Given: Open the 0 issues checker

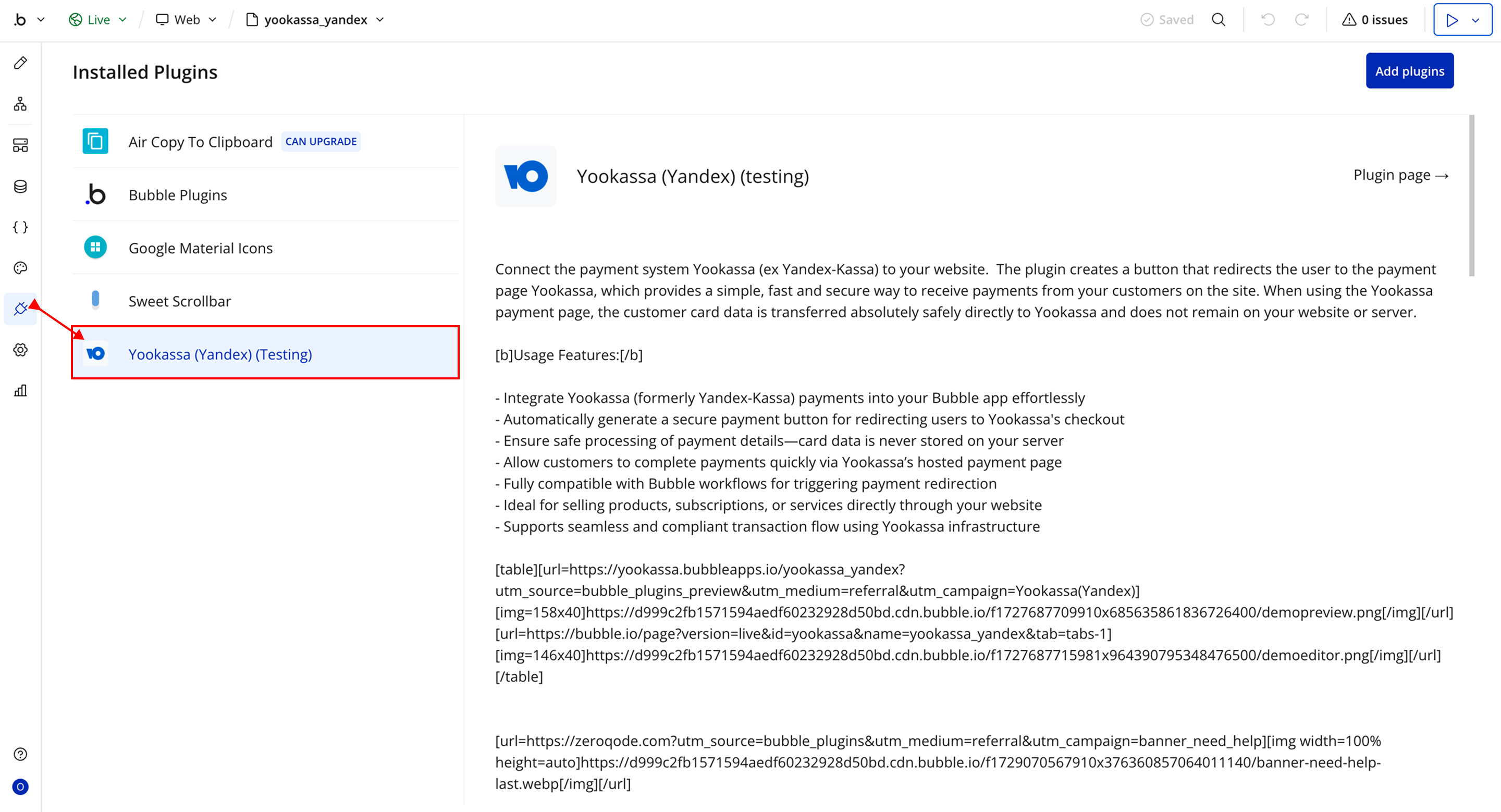Looking at the screenshot, I should 1374,20.
